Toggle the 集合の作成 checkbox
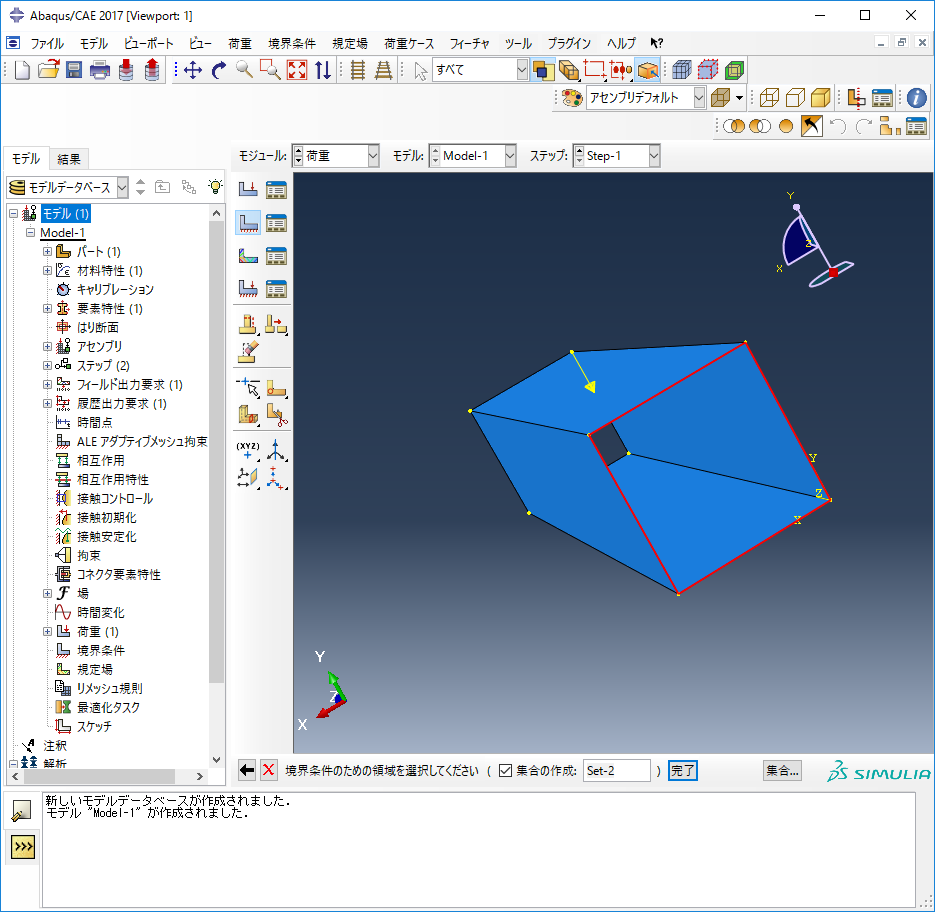The width and height of the screenshot is (935, 912). coord(505,771)
